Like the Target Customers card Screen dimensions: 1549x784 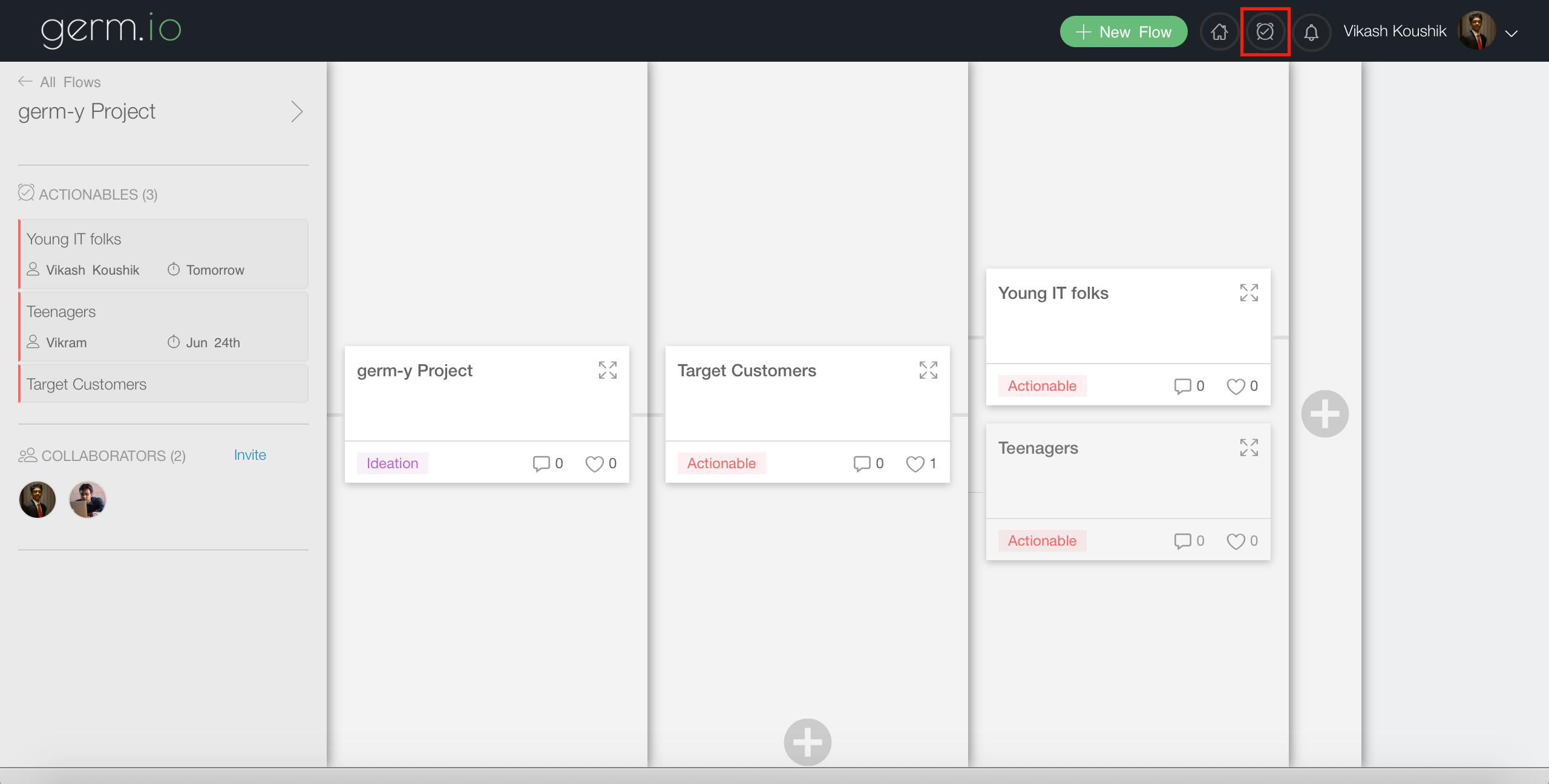[915, 463]
